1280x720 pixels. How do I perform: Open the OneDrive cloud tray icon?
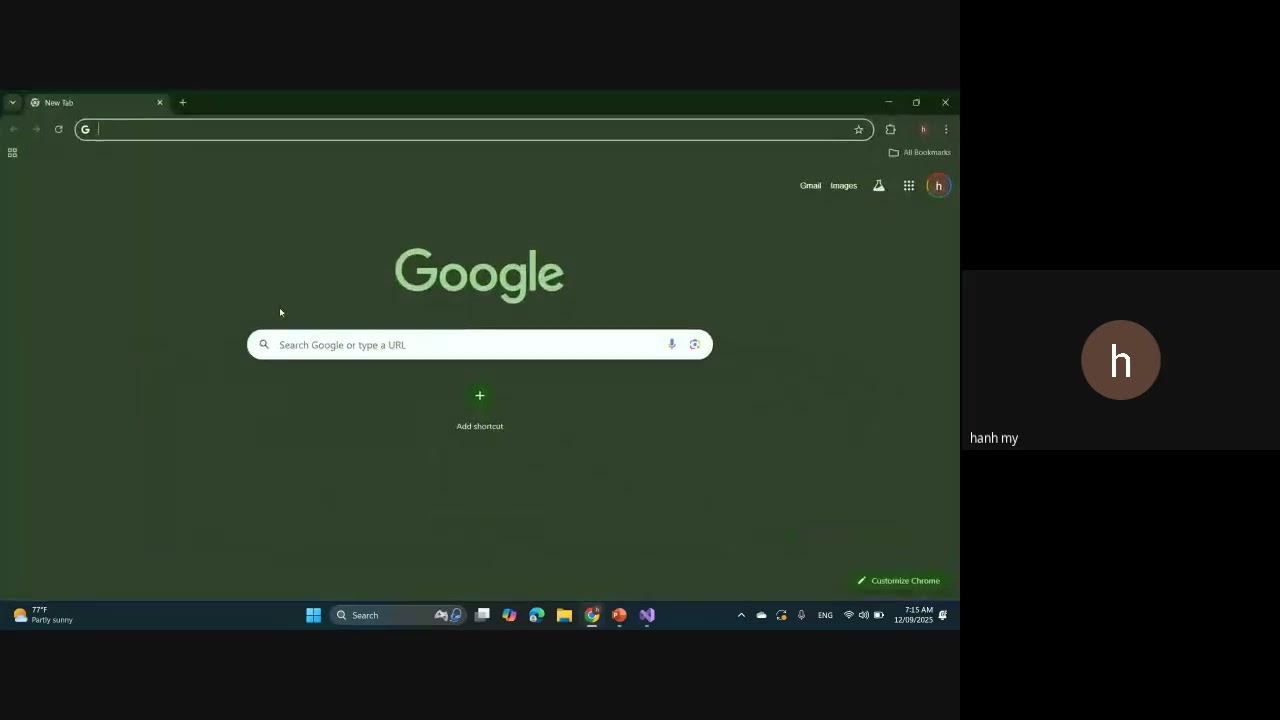(761, 615)
